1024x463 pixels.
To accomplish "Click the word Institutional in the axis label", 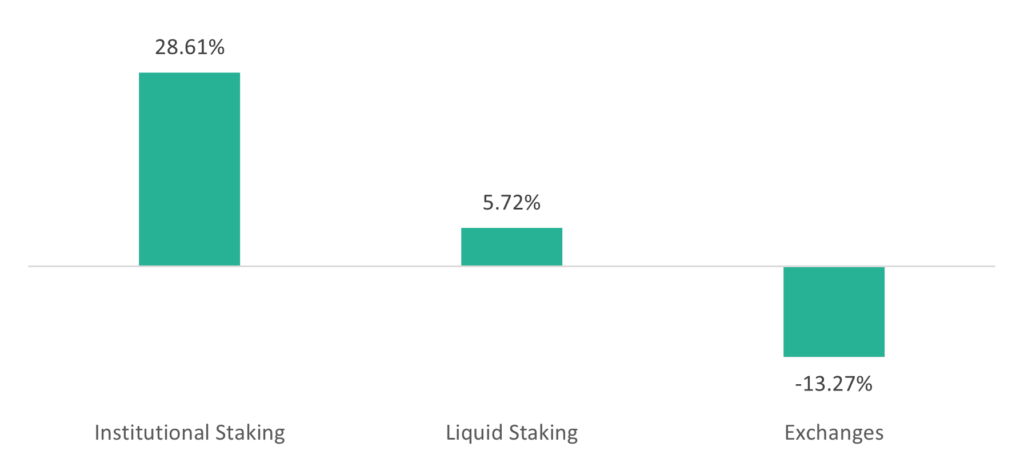I will click(x=150, y=432).
